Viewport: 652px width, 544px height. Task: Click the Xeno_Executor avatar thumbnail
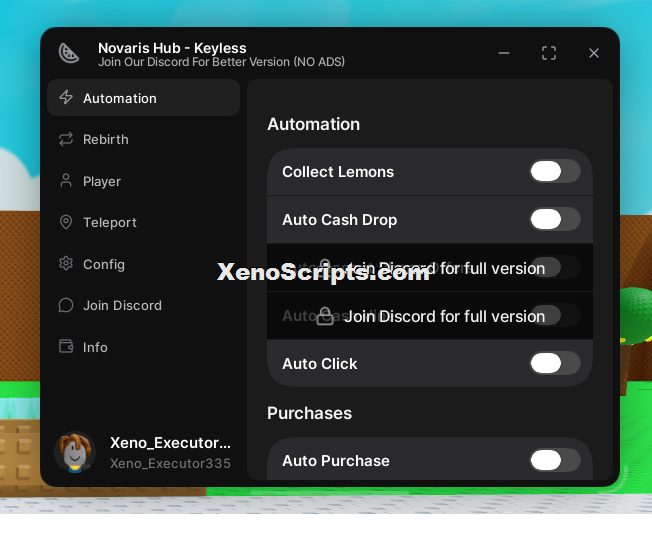(x=75, y=452)
